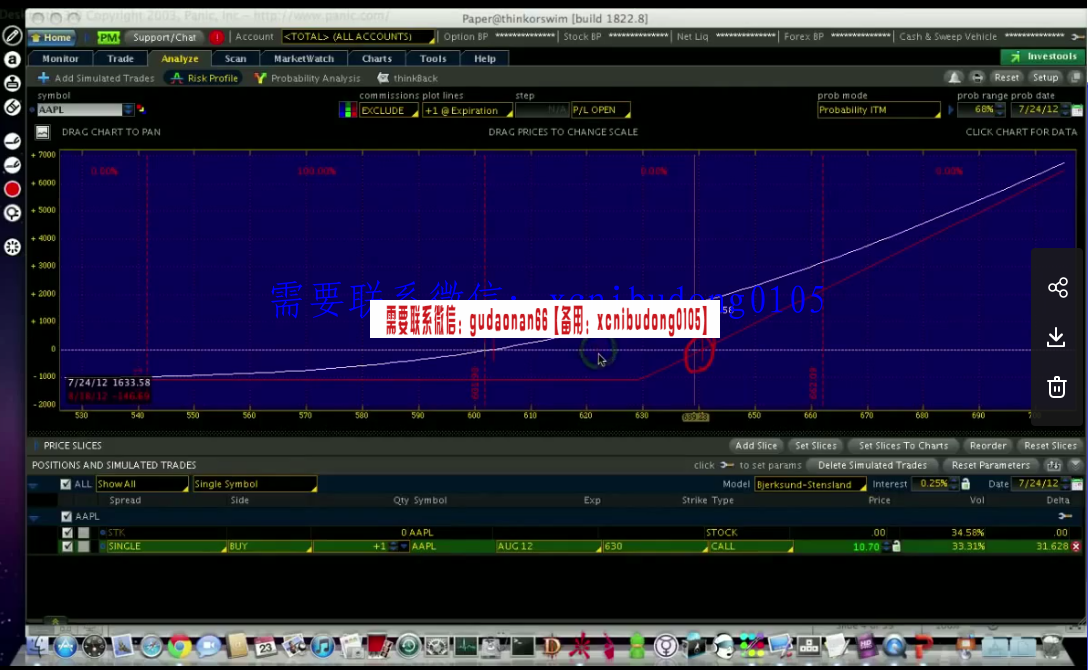This screenshot has height=670, width=1088.
Task: Switch to the MarketWatch tab
Action: click(x=304, y=59)
